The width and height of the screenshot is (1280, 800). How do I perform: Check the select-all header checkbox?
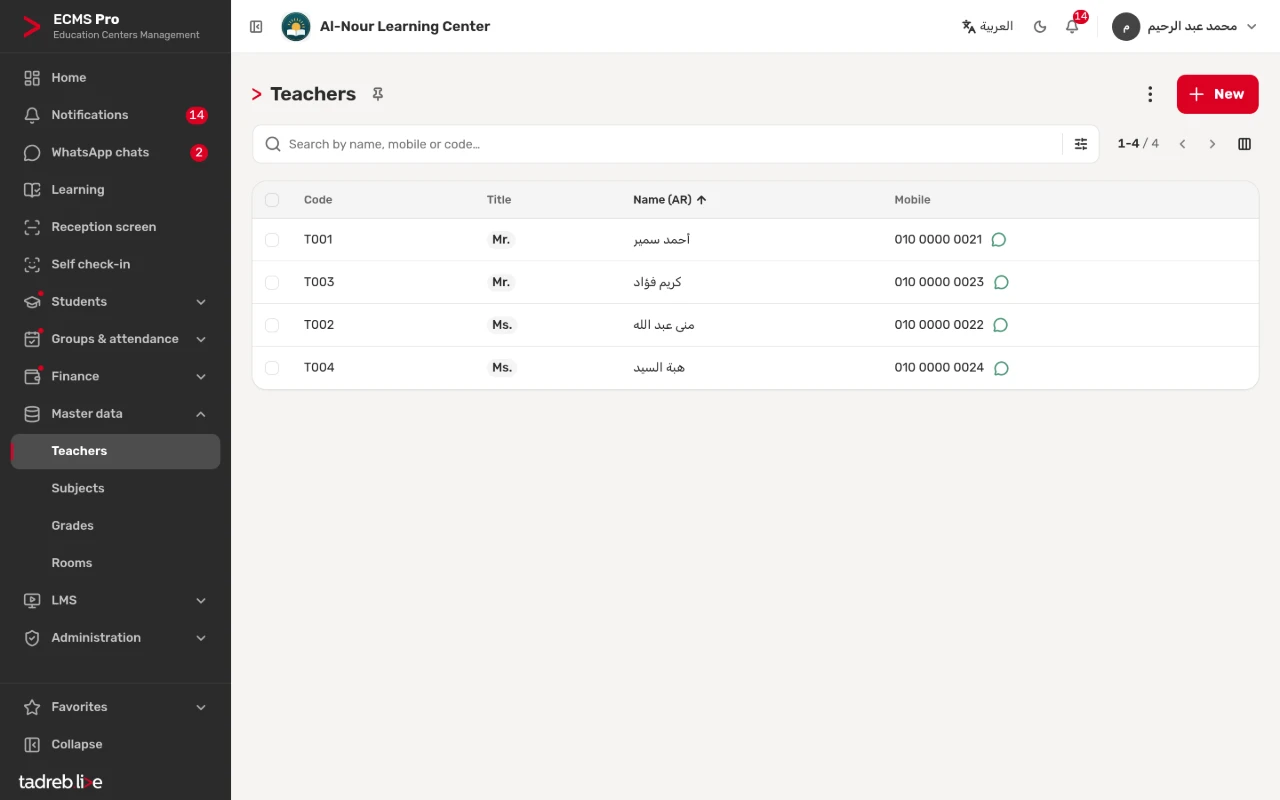click(272, 200)
